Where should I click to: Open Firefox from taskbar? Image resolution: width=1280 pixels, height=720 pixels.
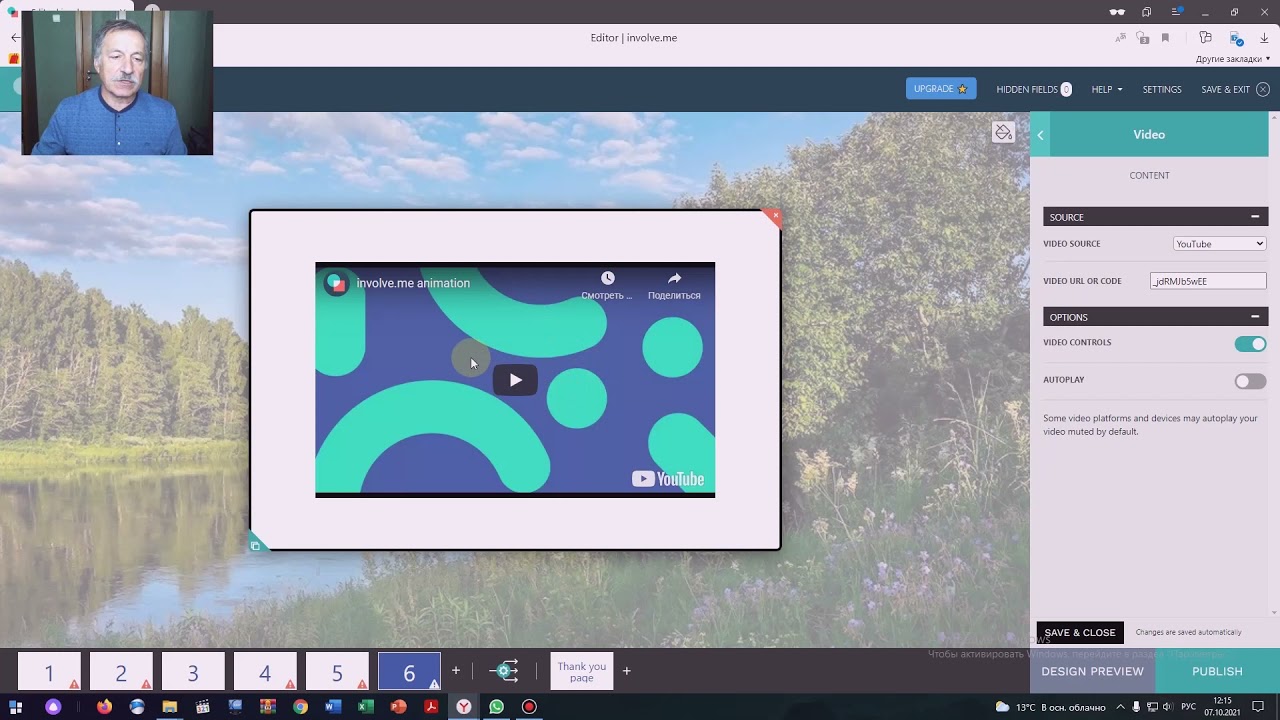click(104, 707)
